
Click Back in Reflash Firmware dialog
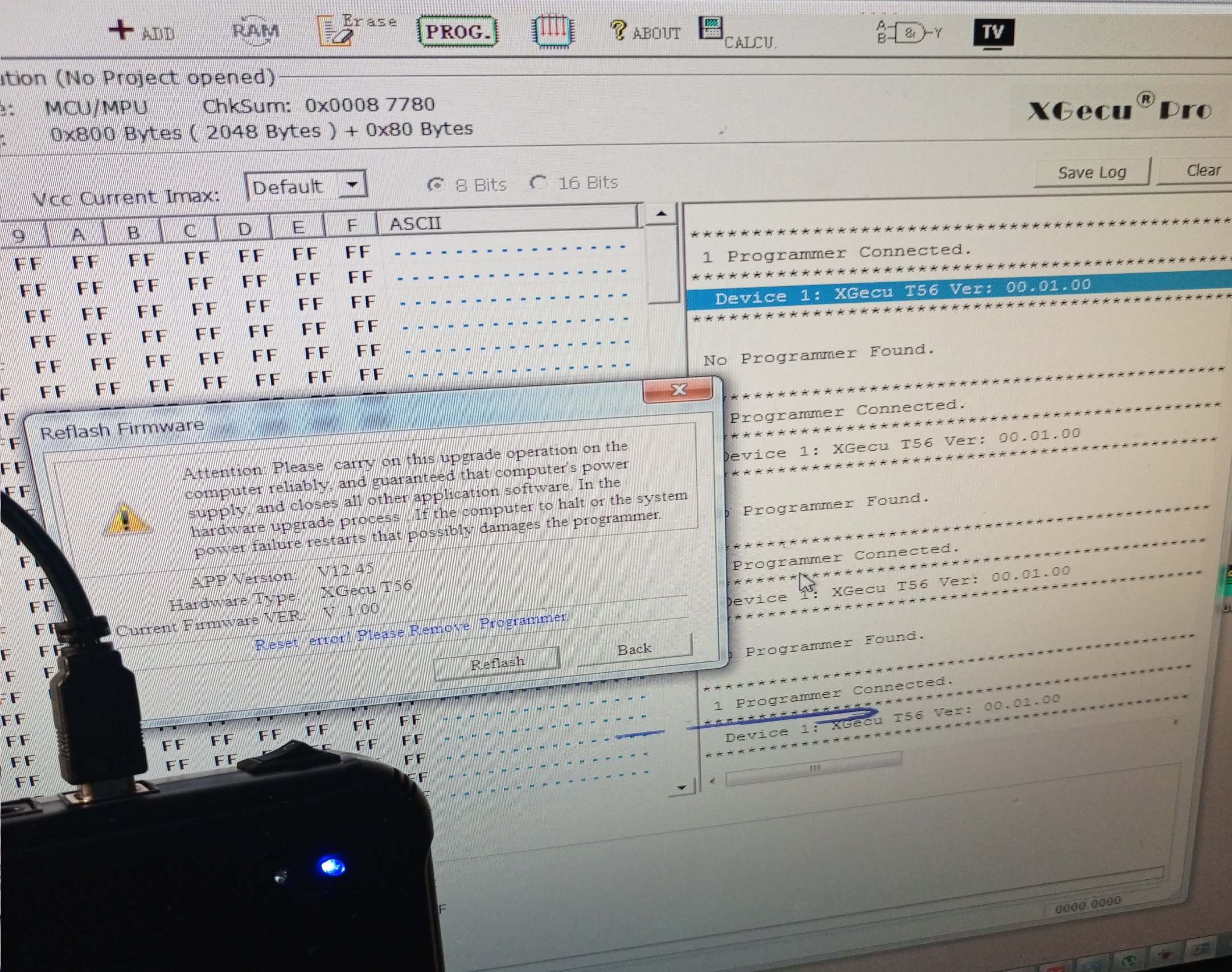pyautogui.click(x=634, y=649)
